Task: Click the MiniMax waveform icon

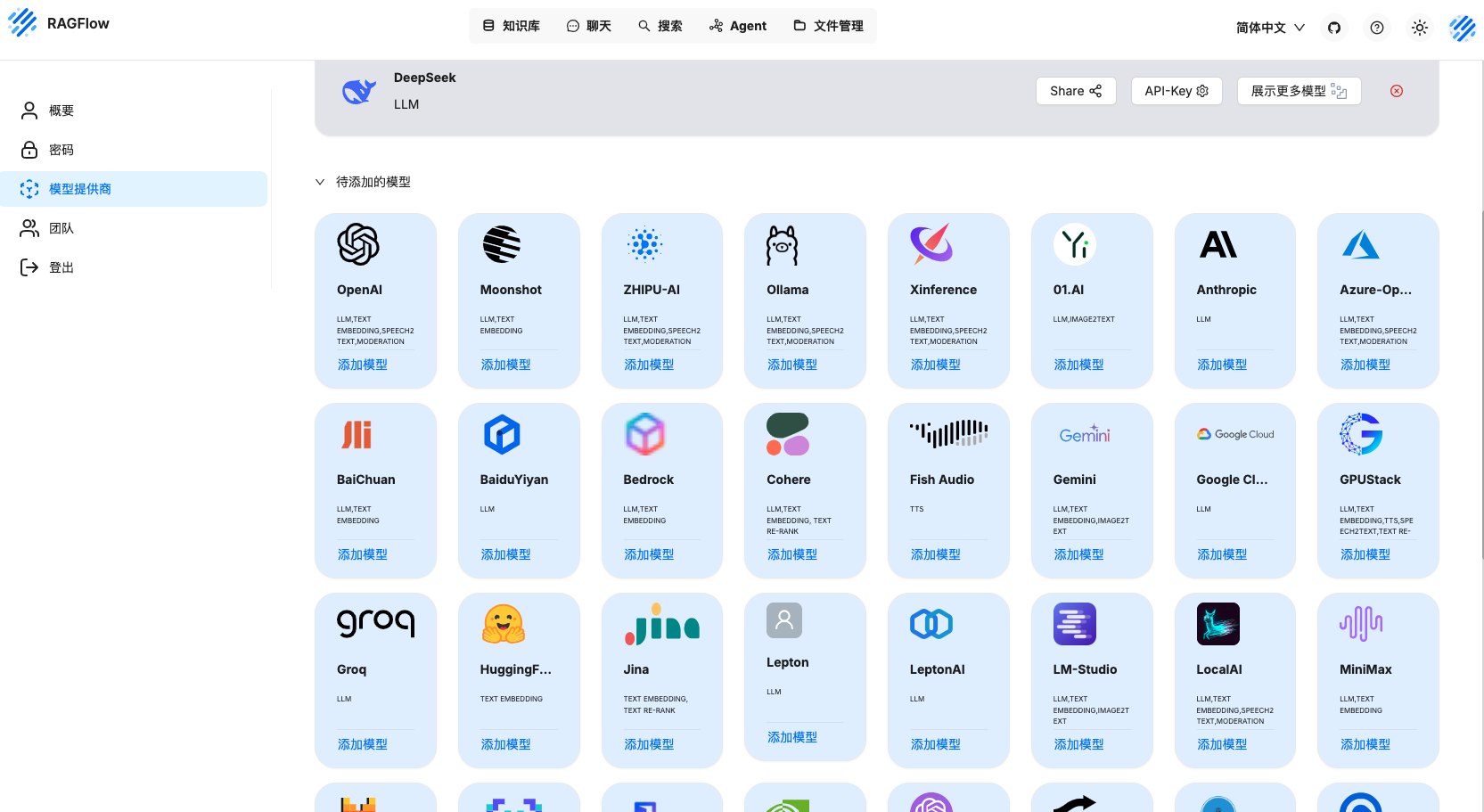Action: point(1361,624)
